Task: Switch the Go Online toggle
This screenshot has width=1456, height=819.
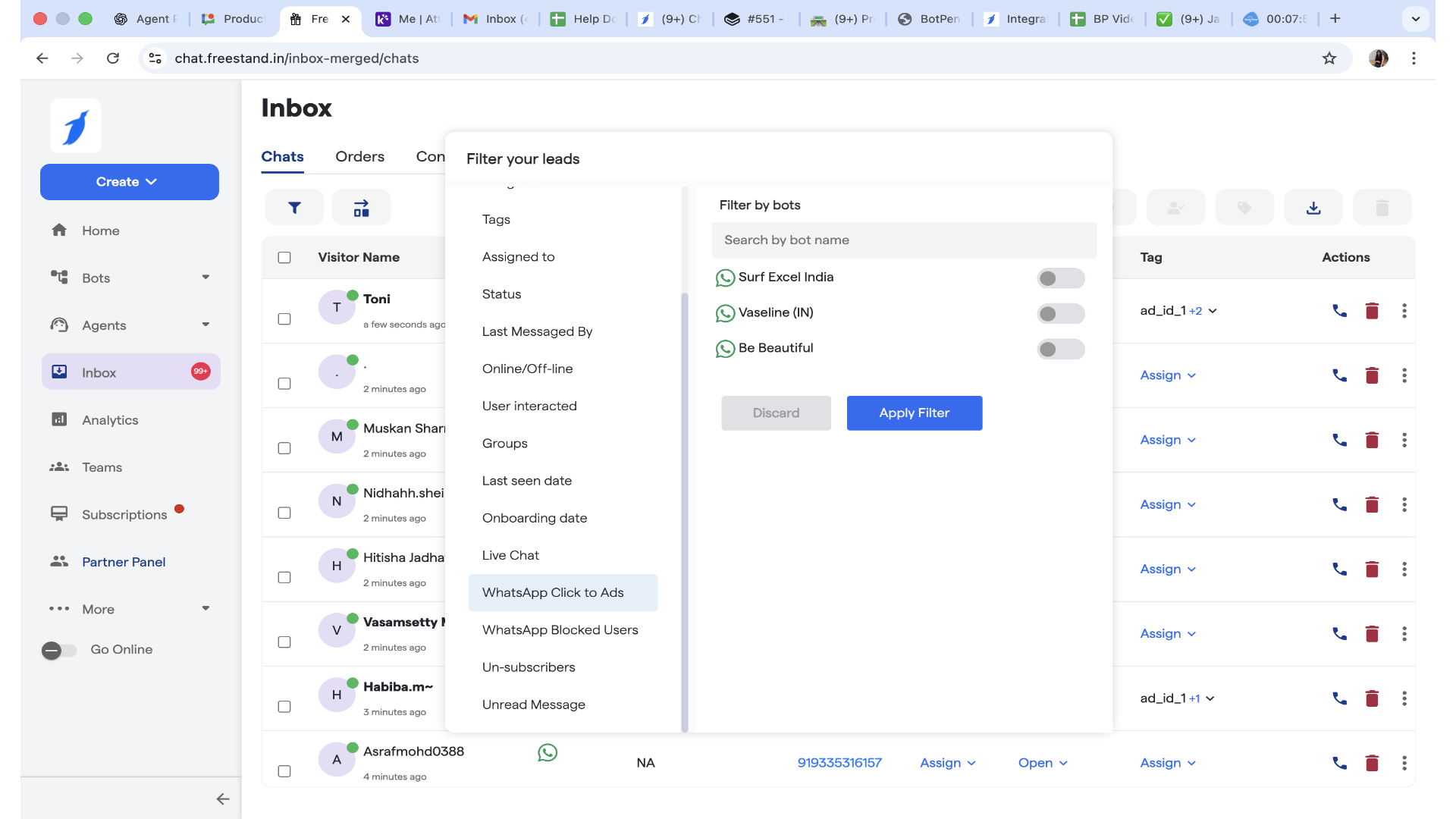Action: tap(59, 650)
